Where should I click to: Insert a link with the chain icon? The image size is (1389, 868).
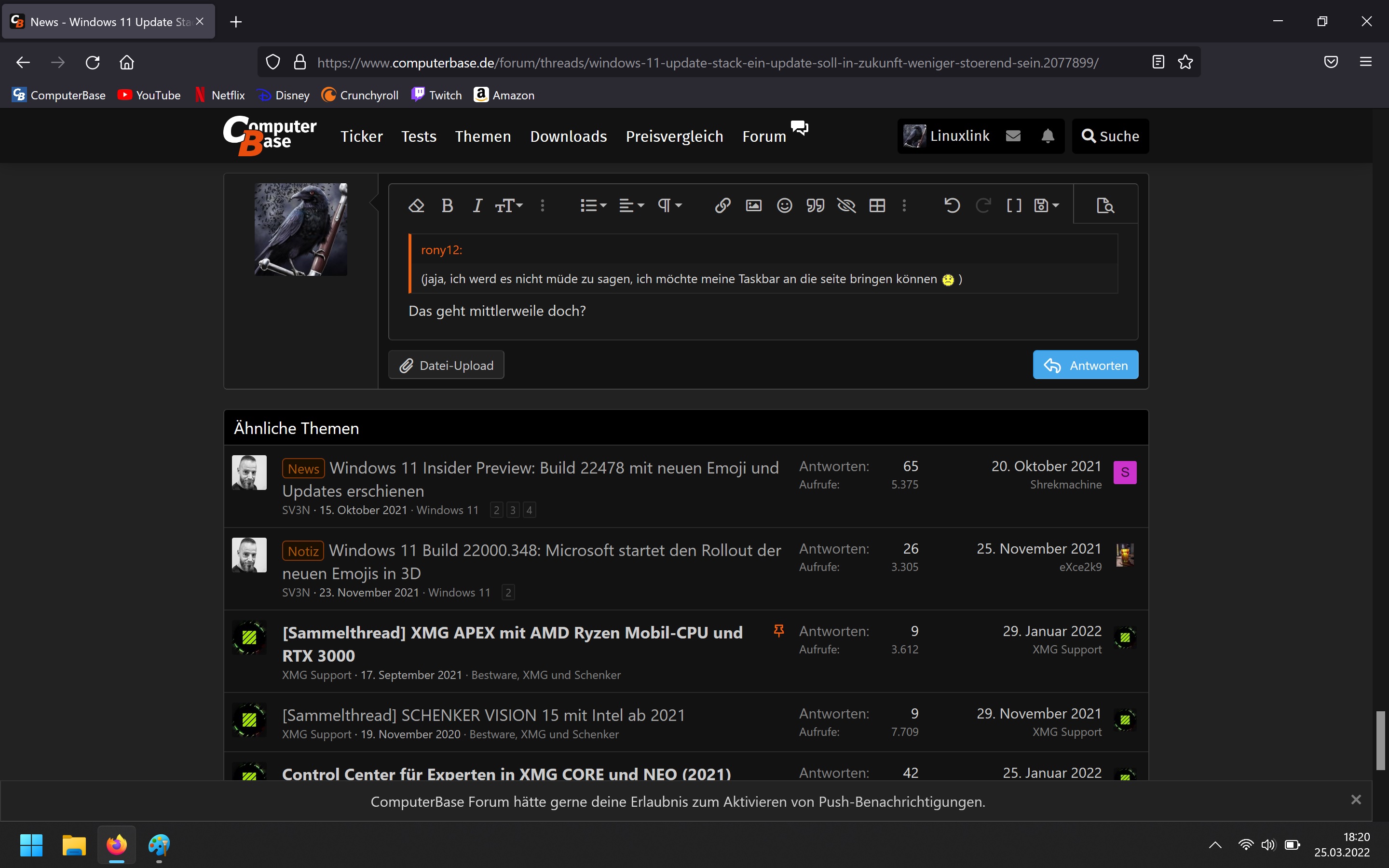coord(722,205)
